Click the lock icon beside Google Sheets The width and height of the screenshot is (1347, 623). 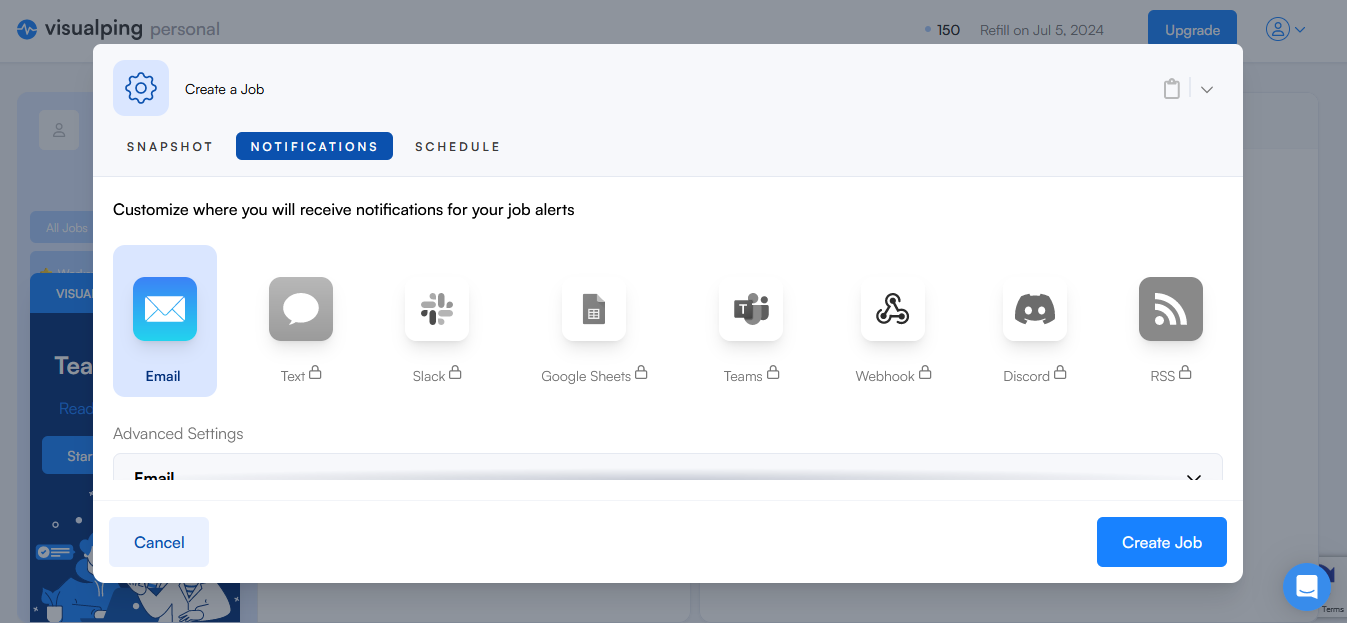(x=641, y=373)
